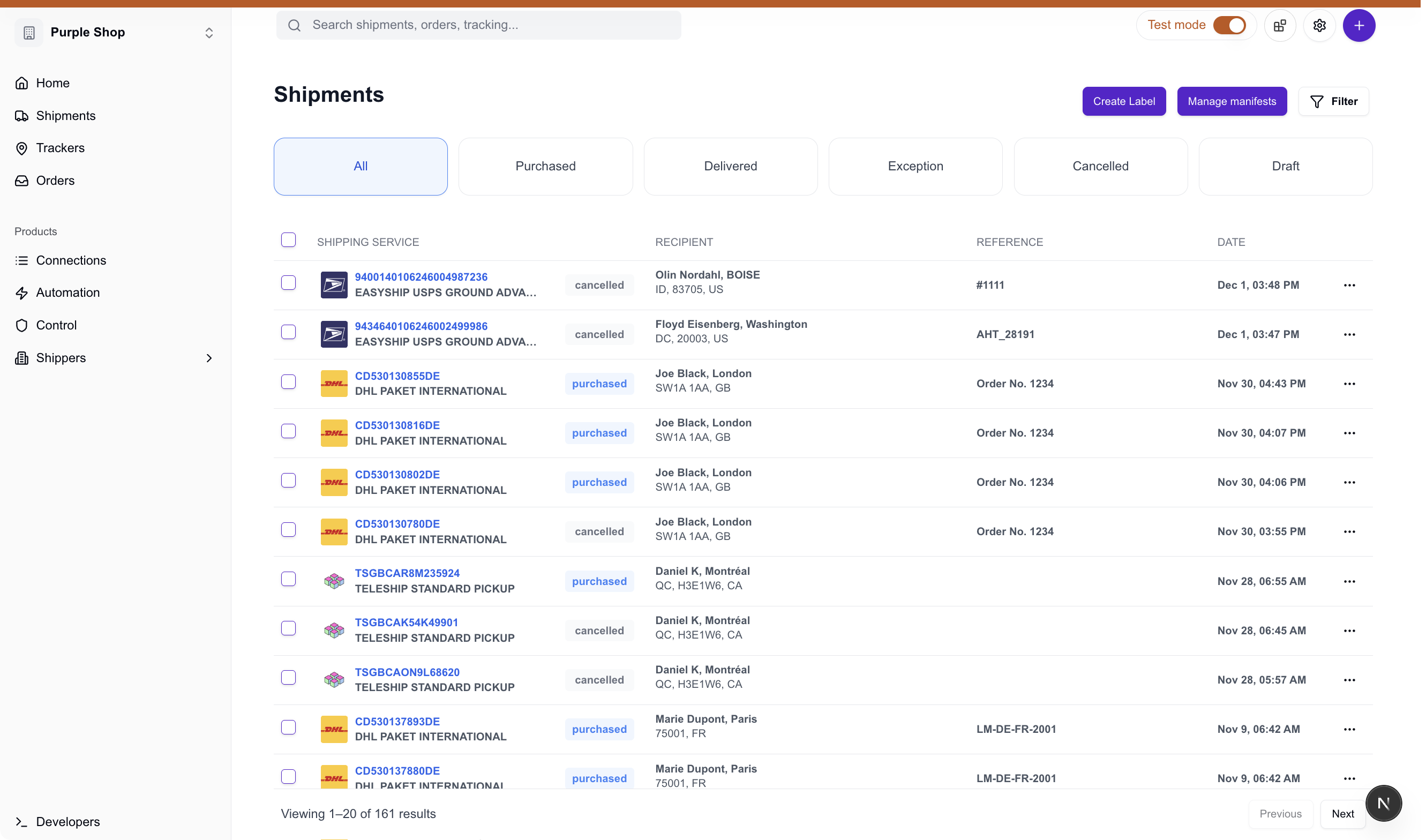Open row menu for TSGBCAR8M235924
The width and height of the screenshot is (1426, 840).
point(1349,581)
